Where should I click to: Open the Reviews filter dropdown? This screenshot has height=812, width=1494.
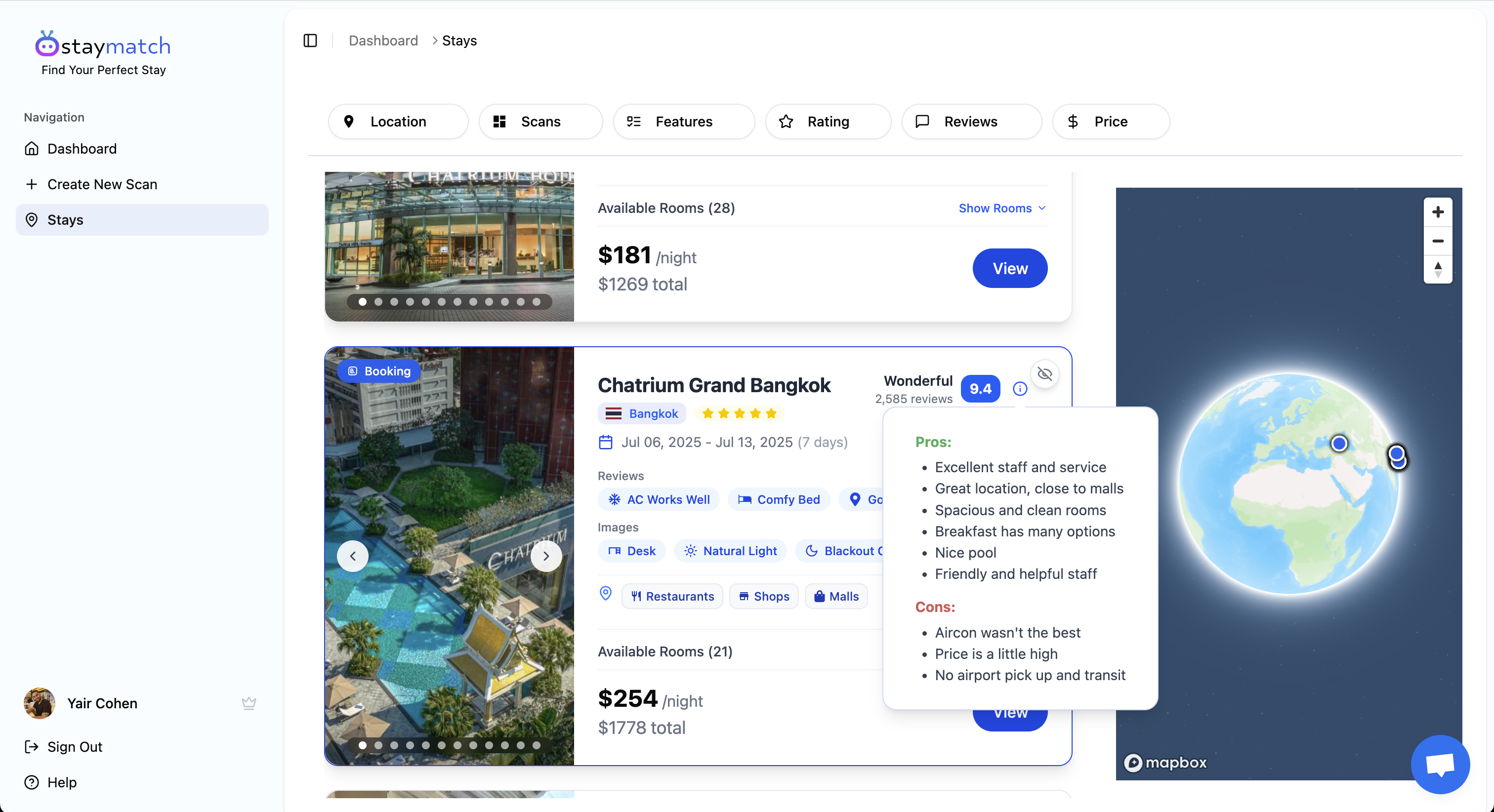[x=971, y=121]
